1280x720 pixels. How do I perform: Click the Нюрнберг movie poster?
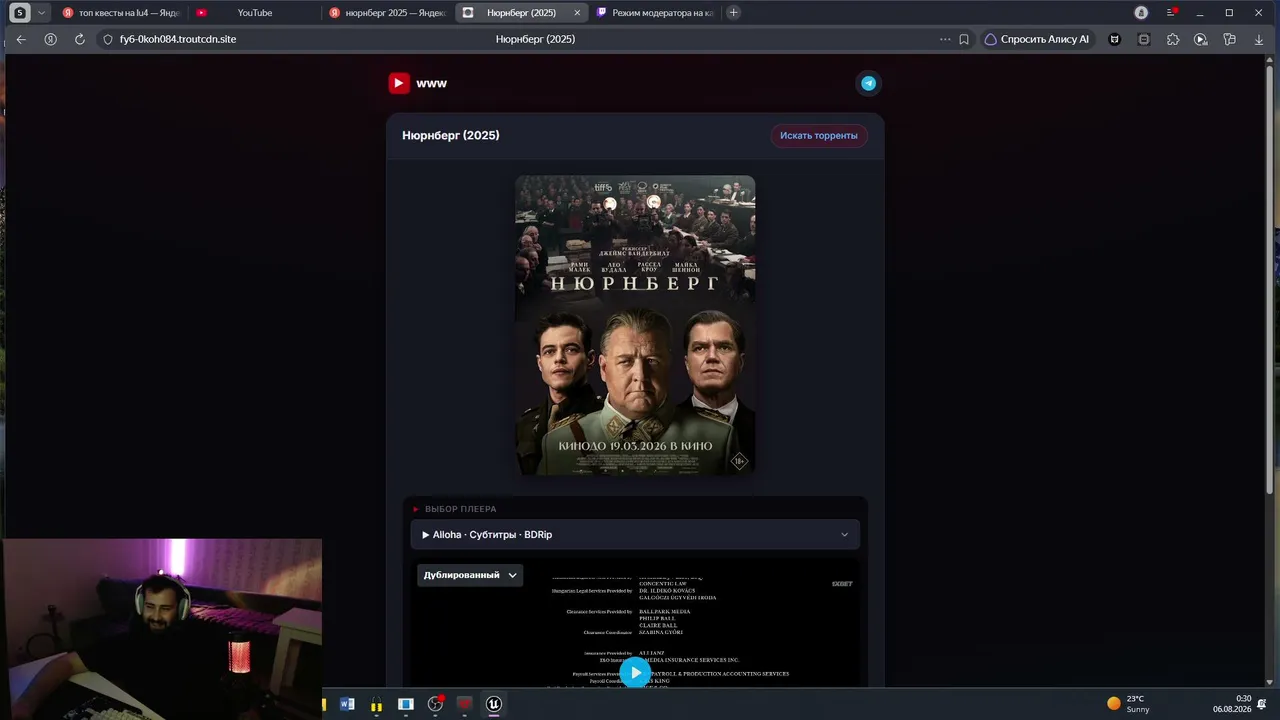pyautogui.click(x=635, y=325)
